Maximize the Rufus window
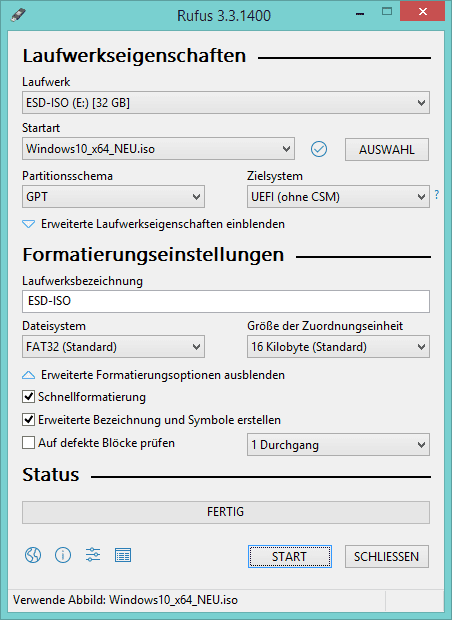The height and width of the screenshot is (620, 452). click(x=387, y=12)
